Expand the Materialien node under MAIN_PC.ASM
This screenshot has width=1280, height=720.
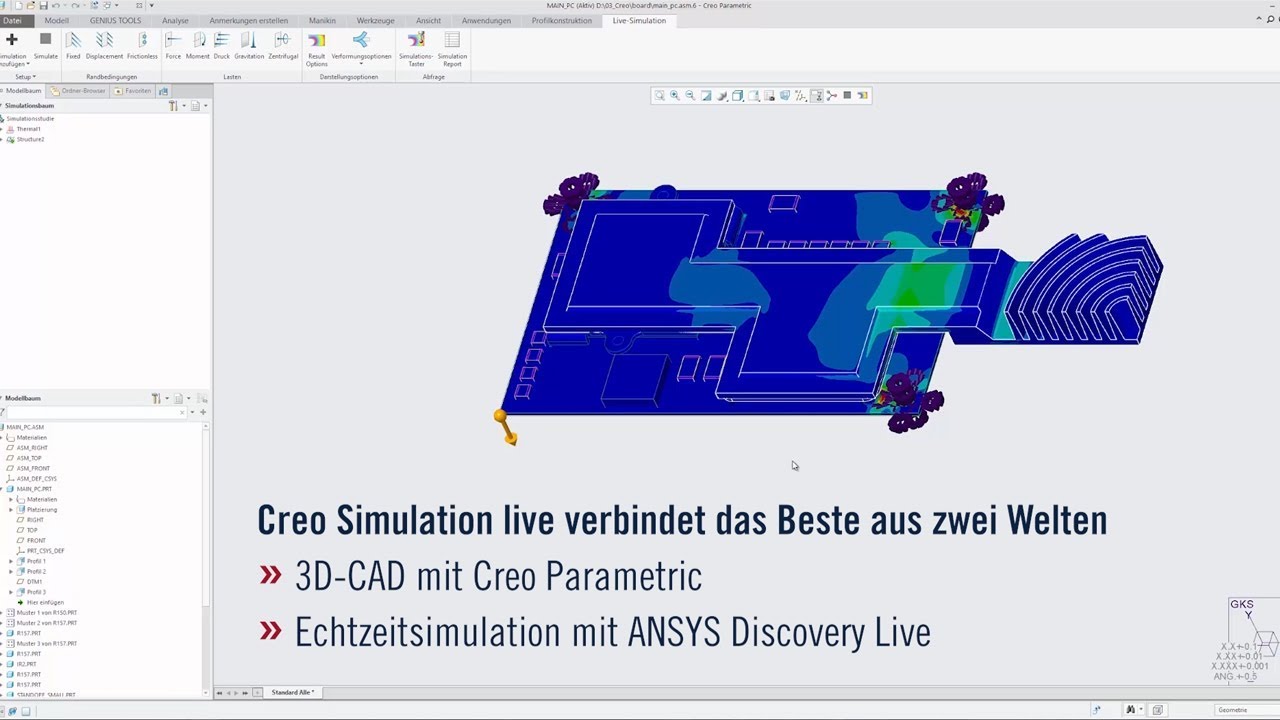[3, 437]
